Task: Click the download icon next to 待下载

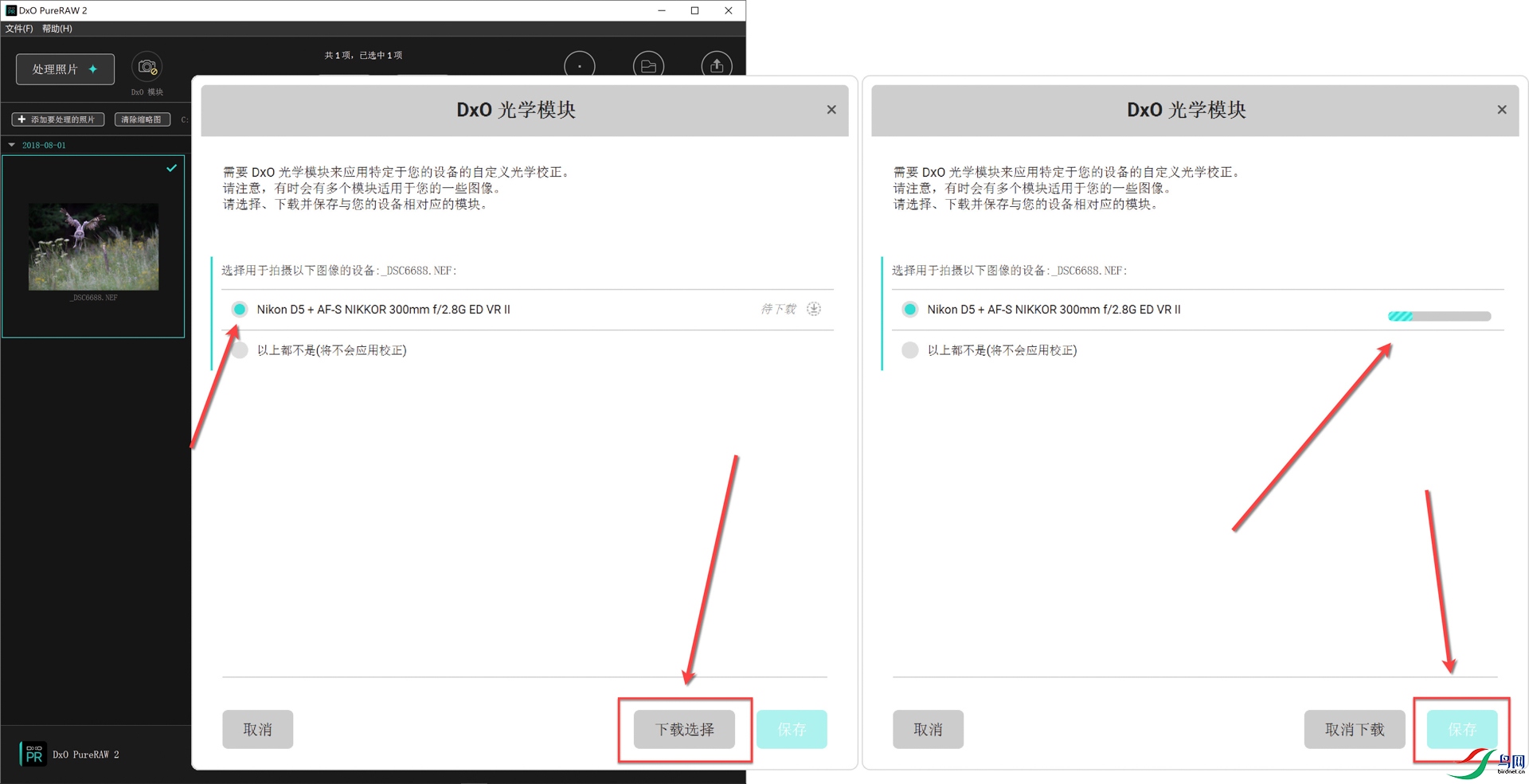Action: click(x=813, y=309)
